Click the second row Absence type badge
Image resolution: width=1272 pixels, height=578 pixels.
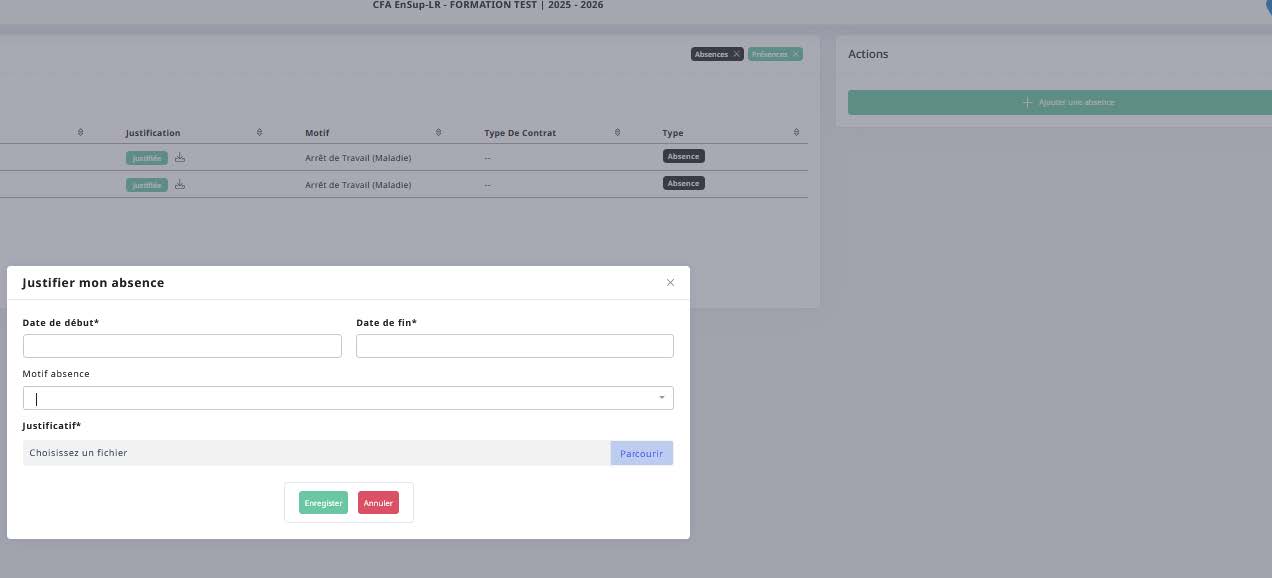(684, 183)
